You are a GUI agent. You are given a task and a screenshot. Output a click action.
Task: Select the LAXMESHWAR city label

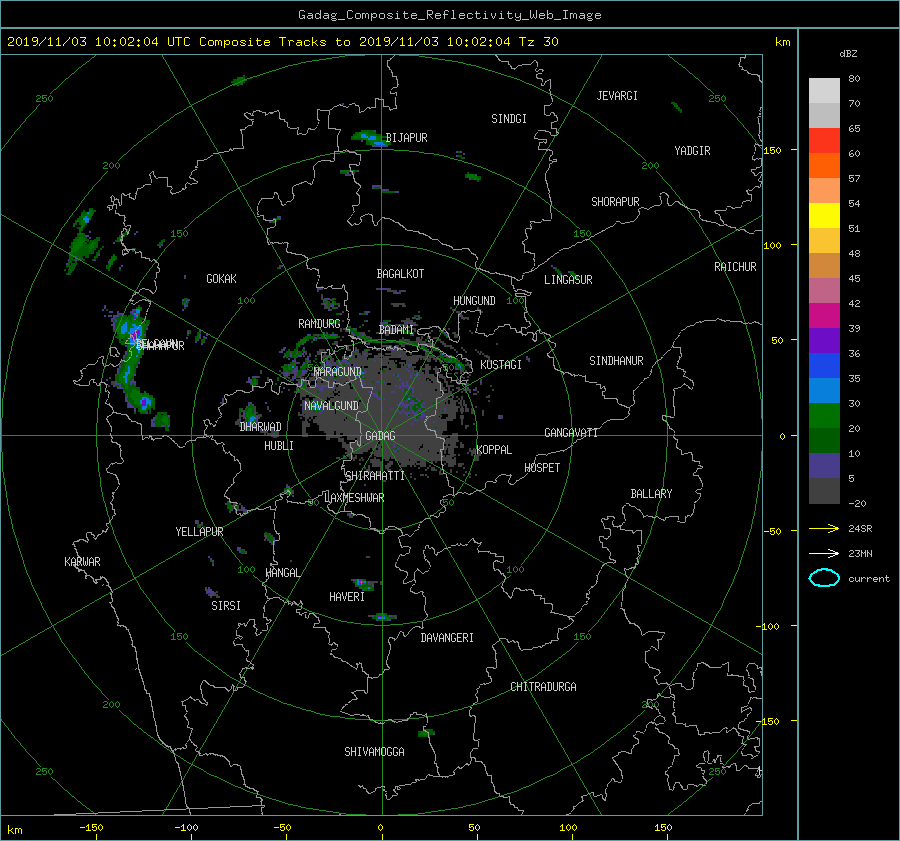pyautogui.click(x=354, y=498)
